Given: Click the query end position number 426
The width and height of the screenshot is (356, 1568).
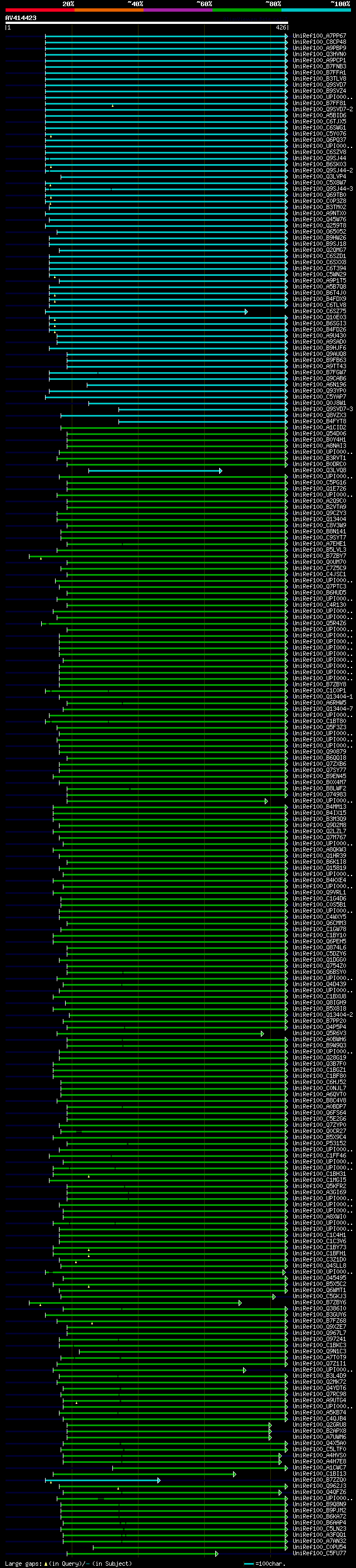Looking at the screenshot, I should pyautogui.click(x=280, y=27).
